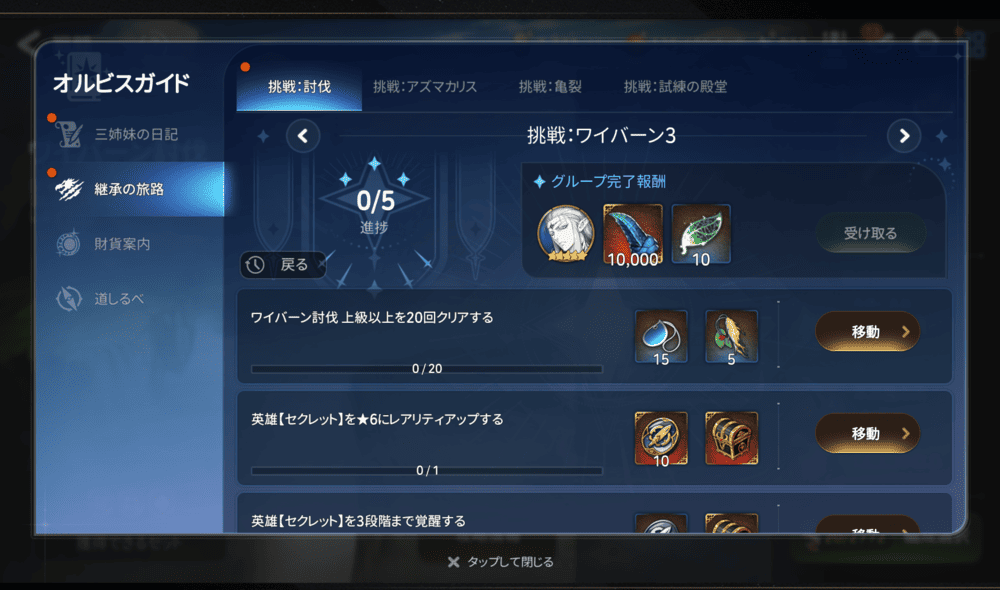
Task: Switch to 挑戦:アズマカリス tab
Action: click(425, 87)
